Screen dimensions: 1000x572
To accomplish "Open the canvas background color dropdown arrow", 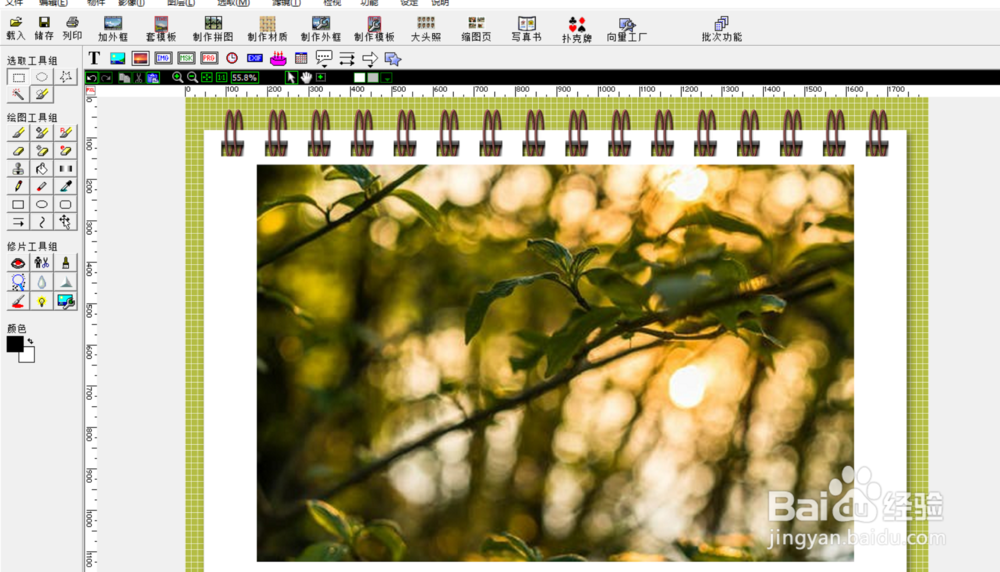I will point(386,78).
